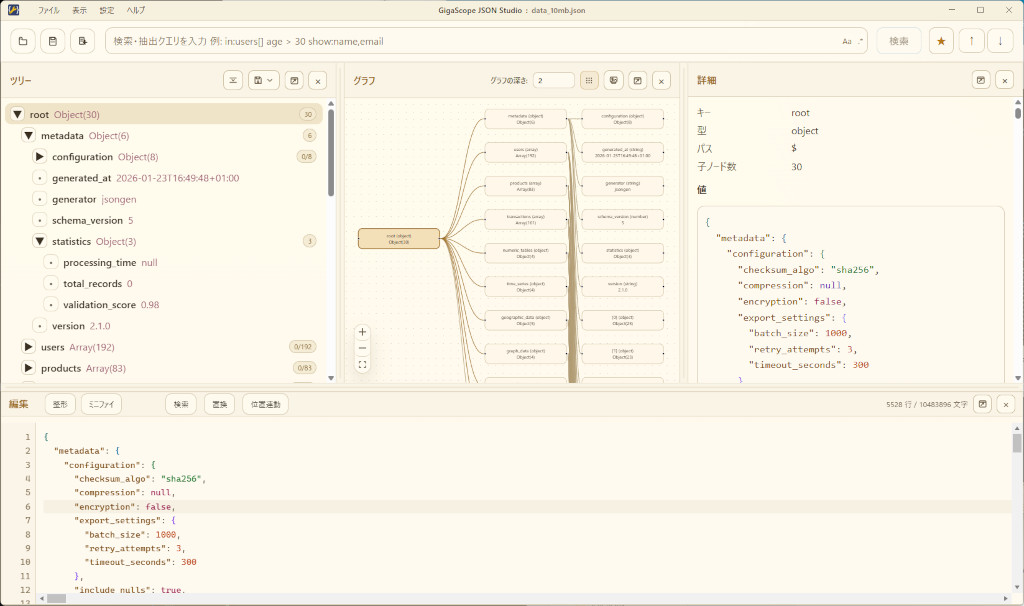1024x606 pixels.
Task: Click line number 7 in editor
Action: pyautogui.click(x=27, y=520)
